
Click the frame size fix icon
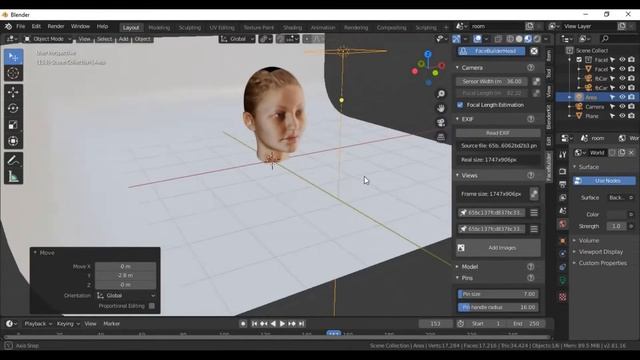pyautogui.click(x=534, y=194)
